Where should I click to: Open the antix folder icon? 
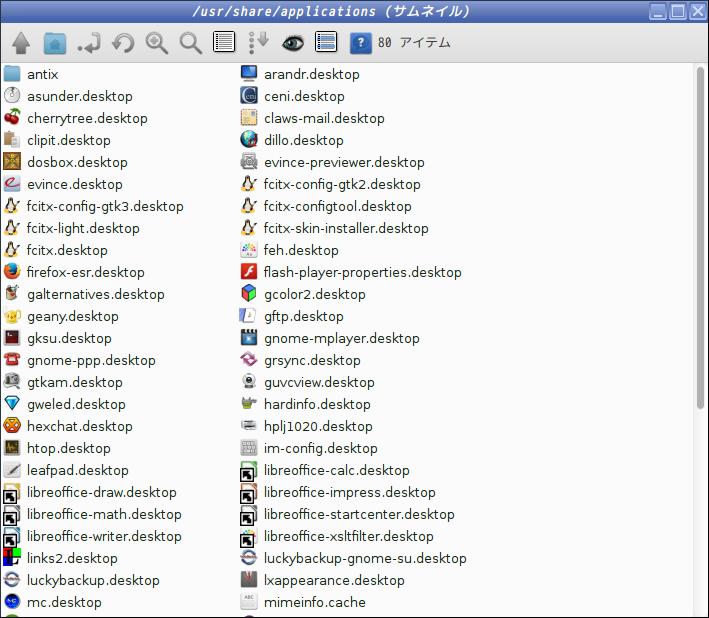click(12, 74)
